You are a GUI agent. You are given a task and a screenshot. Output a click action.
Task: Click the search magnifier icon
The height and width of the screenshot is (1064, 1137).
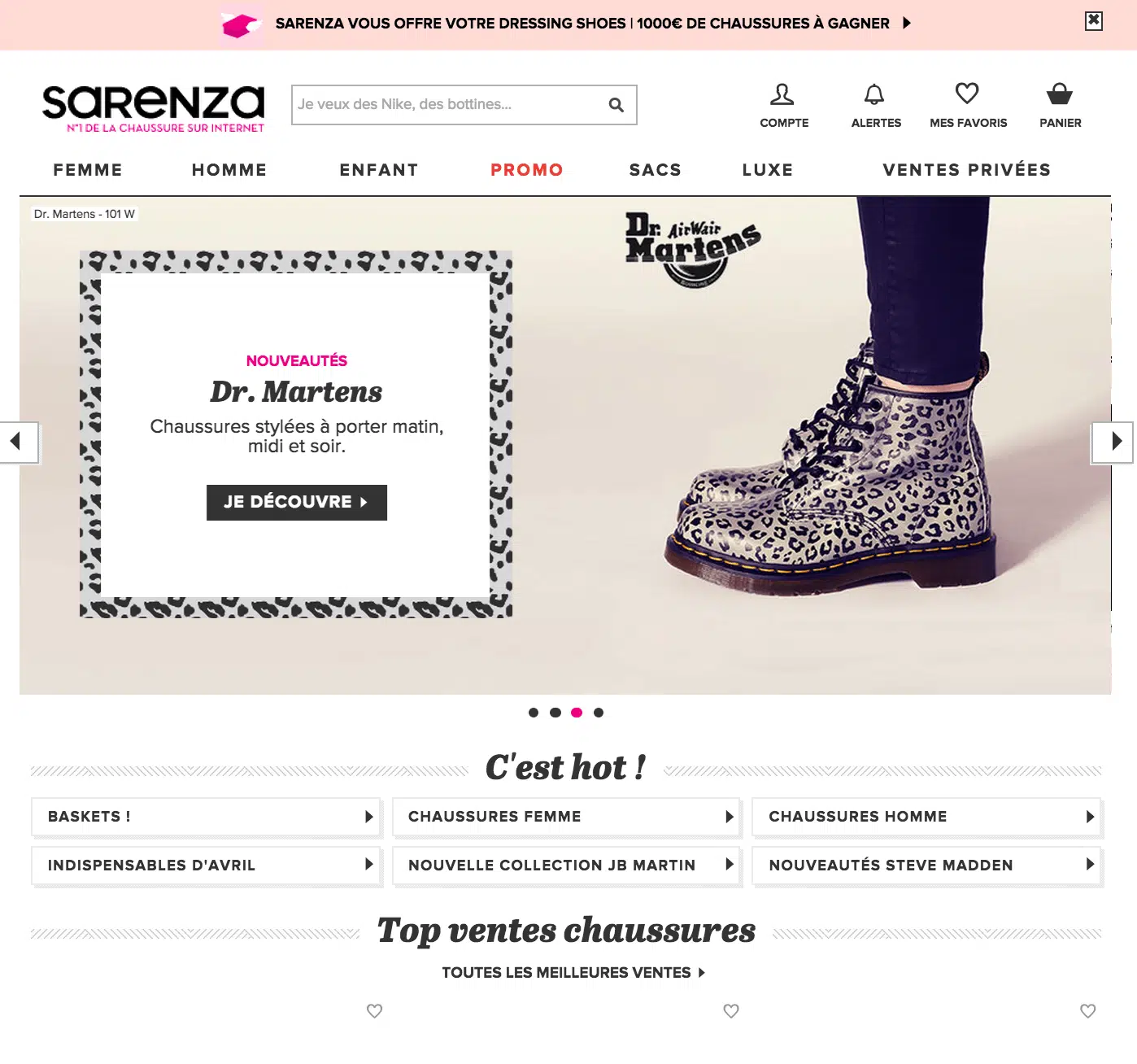pos(616,105)
